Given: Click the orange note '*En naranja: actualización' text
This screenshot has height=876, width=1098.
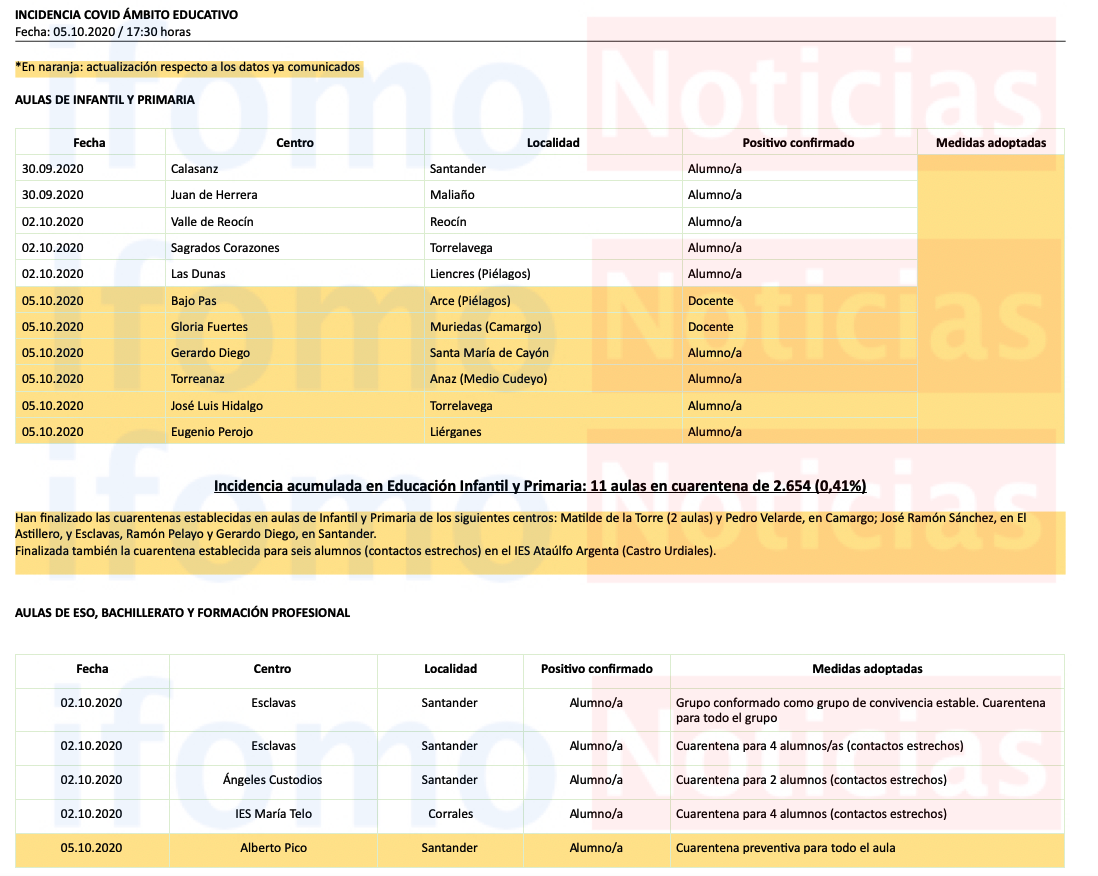Looking at the screenshot, I should pyautogui.click(x=188, y=68).
